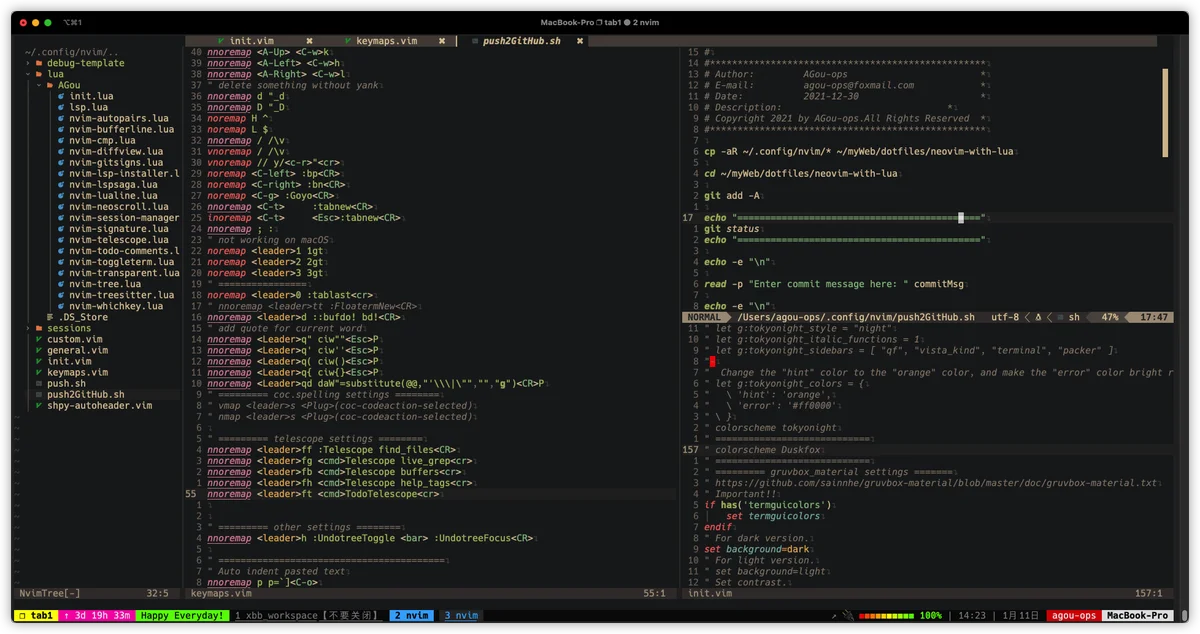Click the init.vim window status label
This screenshot has height=634, width=1200.
(709, 593)
